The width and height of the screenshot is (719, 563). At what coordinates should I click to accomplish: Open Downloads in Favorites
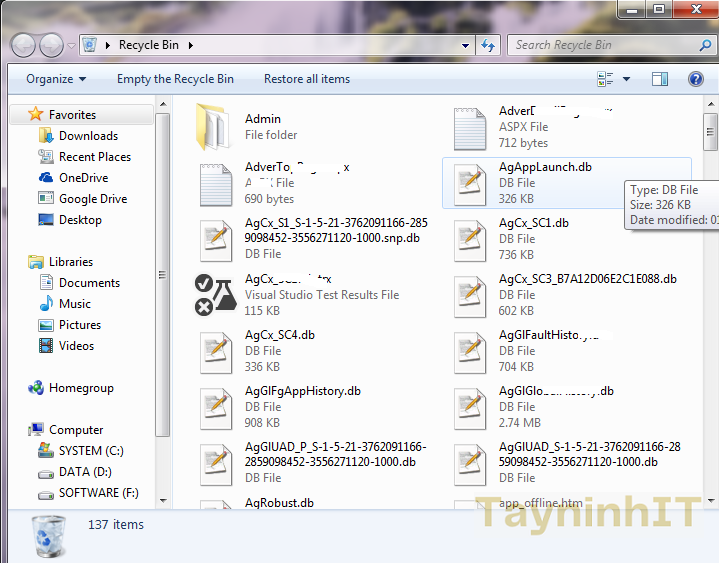click(88, 136)
